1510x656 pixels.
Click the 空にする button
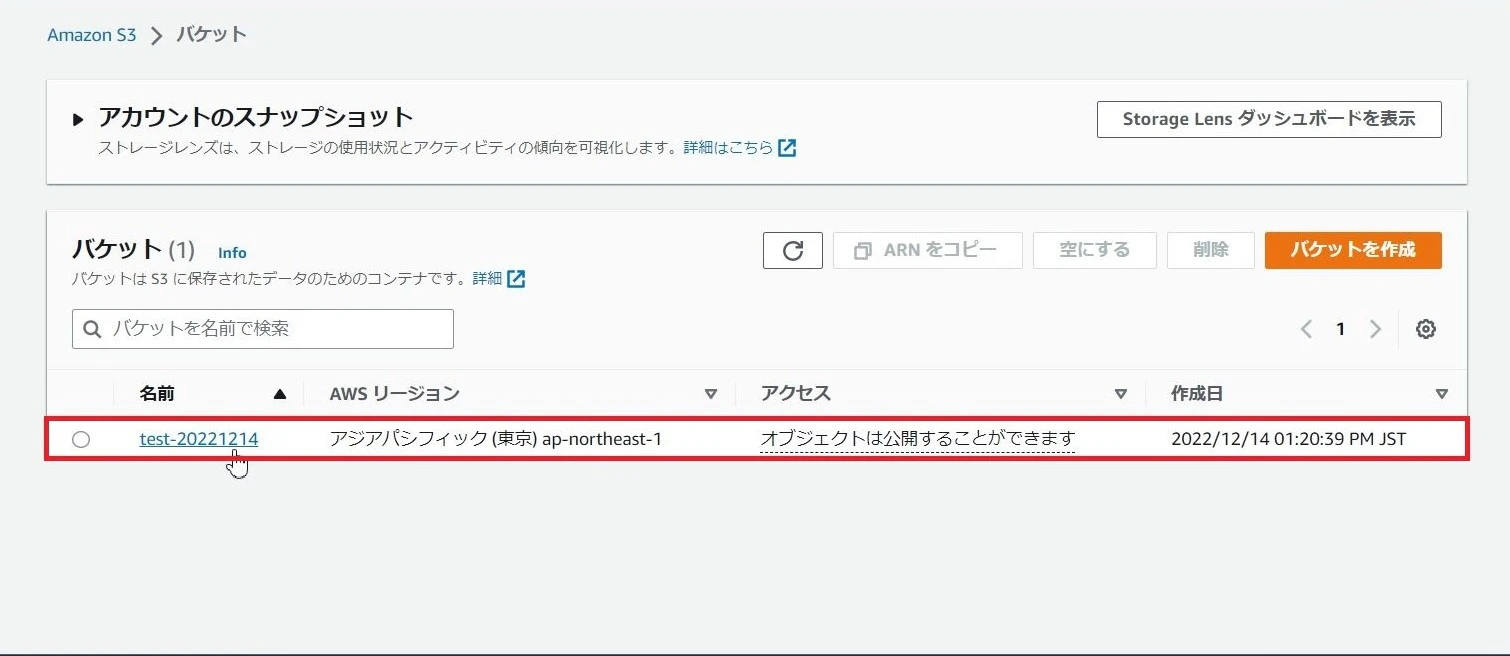click(1094, 250)
